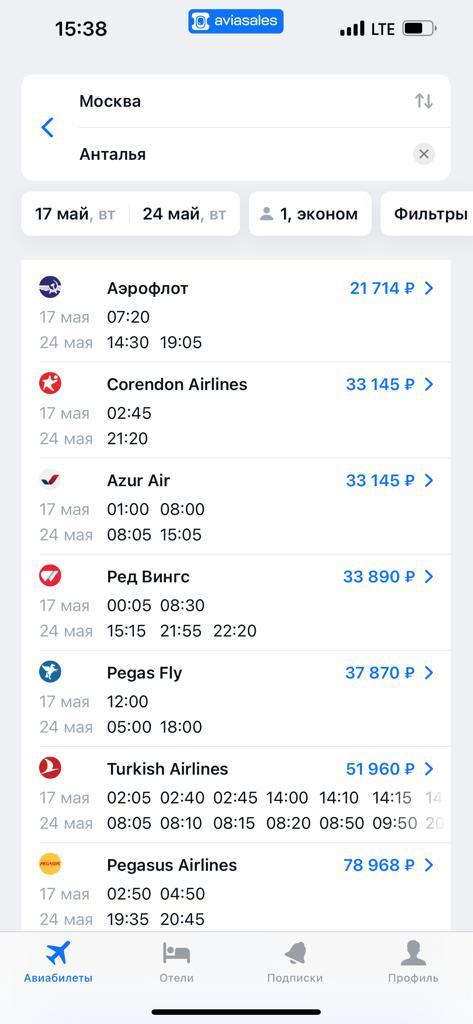Screen dimensions: 473x1024
Task: Tap the Pegasus Airlines logo icon
Action: tap(50, 863)
